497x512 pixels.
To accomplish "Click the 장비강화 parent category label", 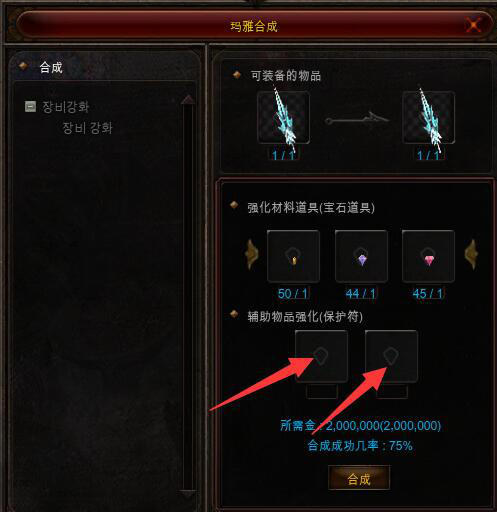I will coord(66,107).
